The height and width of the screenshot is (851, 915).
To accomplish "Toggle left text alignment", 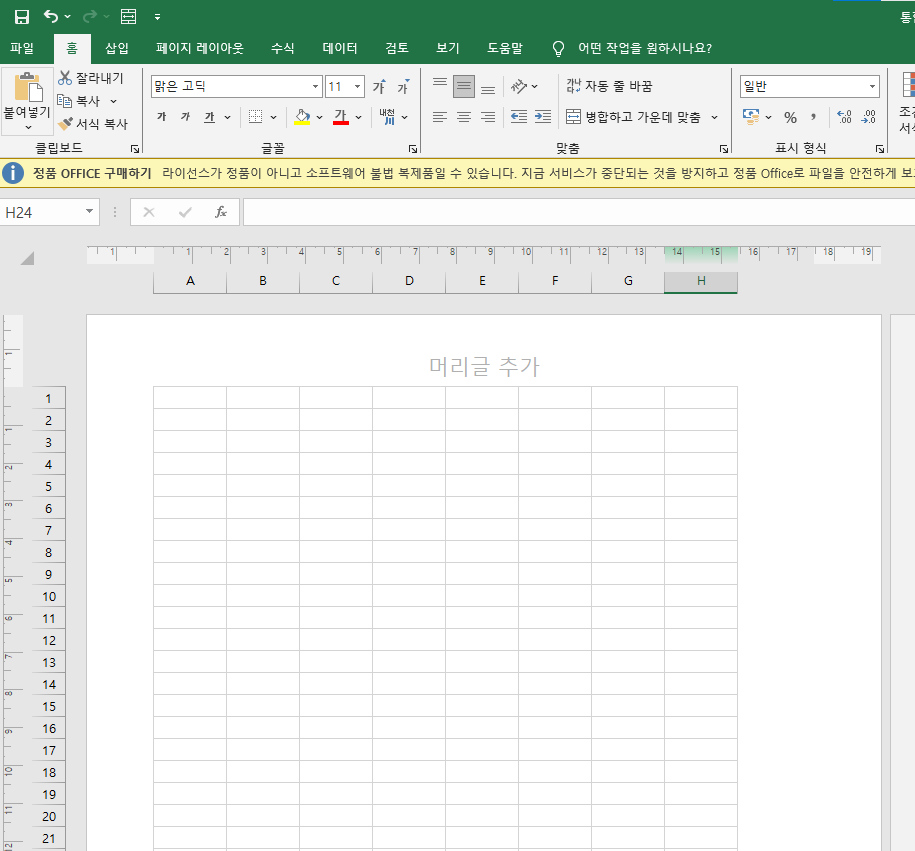I will (440, 117).
